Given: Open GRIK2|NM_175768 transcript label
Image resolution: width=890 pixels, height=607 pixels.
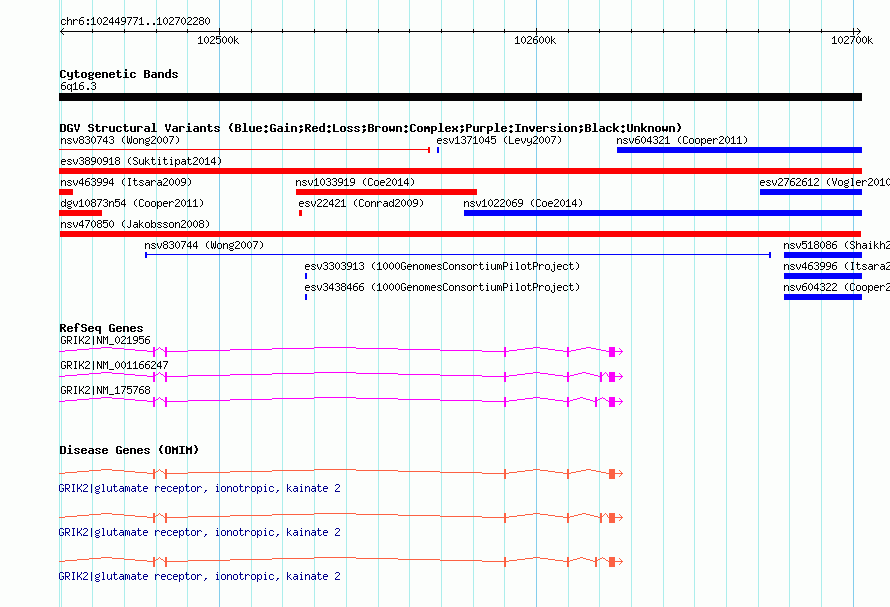Looking at the screenshot, I should (x=105, y=390).
